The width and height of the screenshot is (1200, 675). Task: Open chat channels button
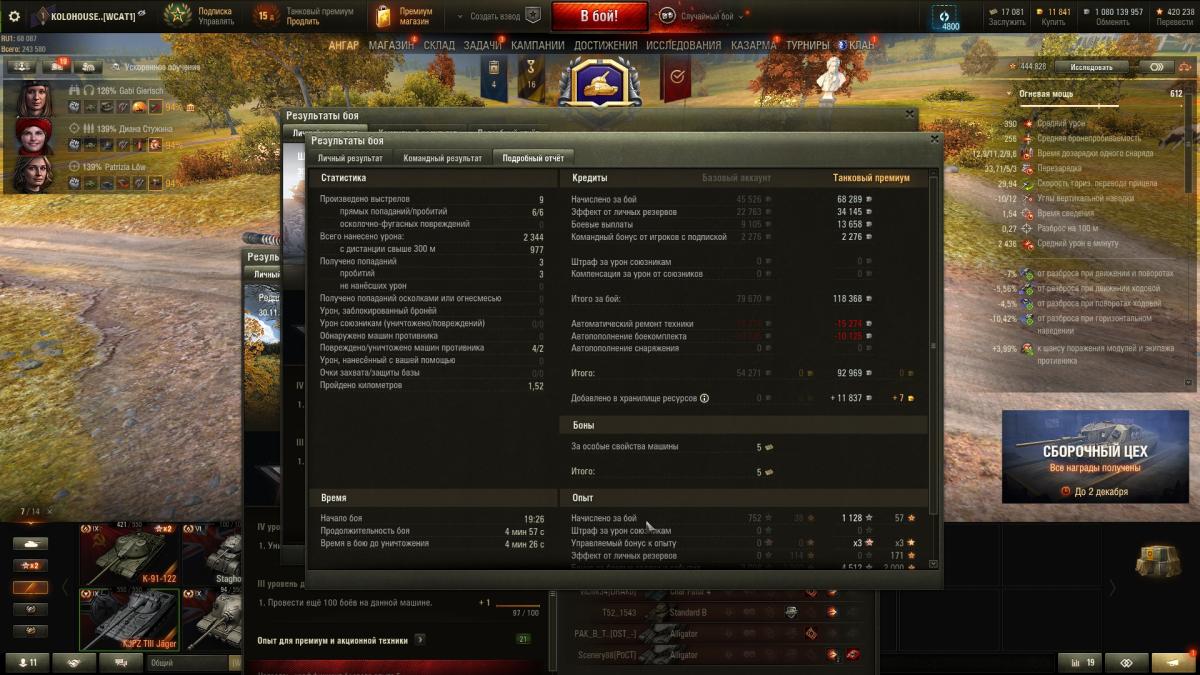[x=121, y=663]
